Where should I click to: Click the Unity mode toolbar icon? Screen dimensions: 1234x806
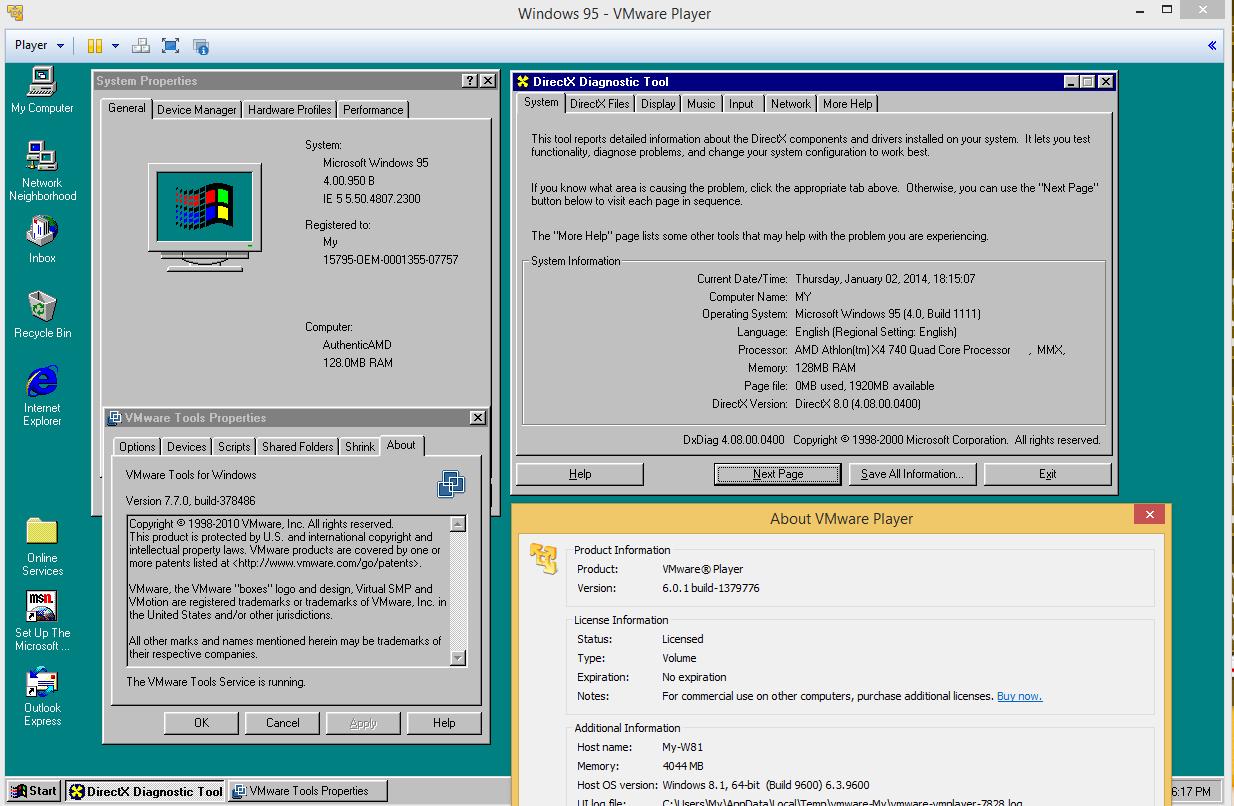(x=201, y=46)
